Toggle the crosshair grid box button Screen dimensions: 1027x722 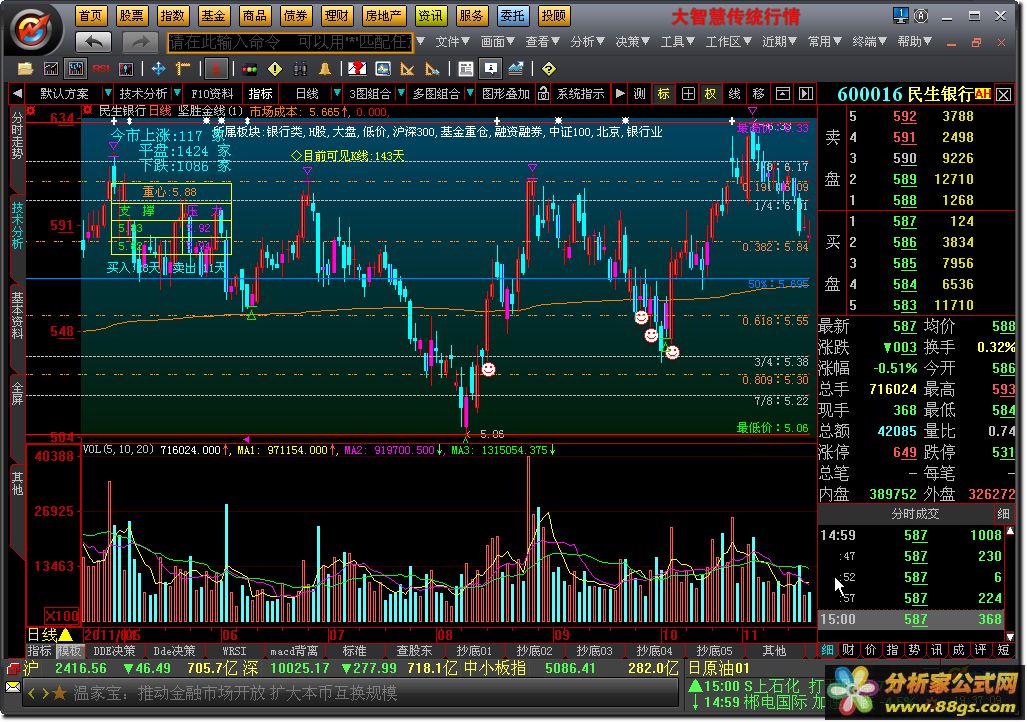tap(688, 94)
